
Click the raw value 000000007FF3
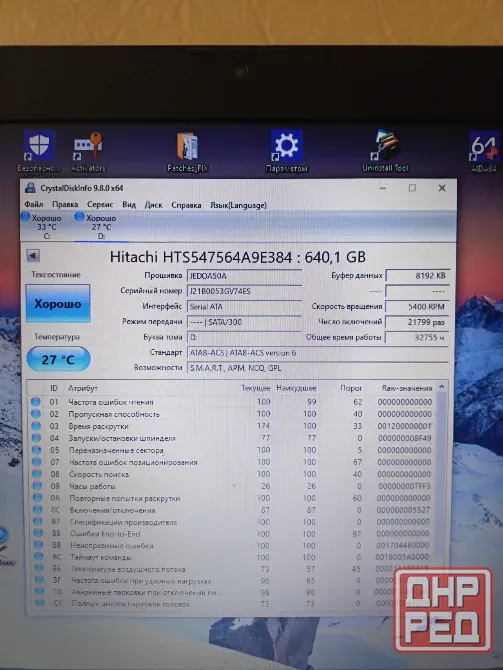(404, 486)
